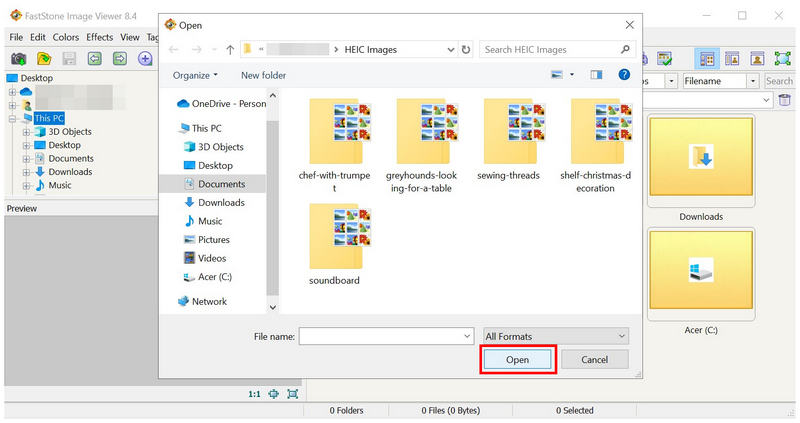Expand the Downloads node in FastStone tree
The image size is (800, 423).
click(x=26, y=172)
